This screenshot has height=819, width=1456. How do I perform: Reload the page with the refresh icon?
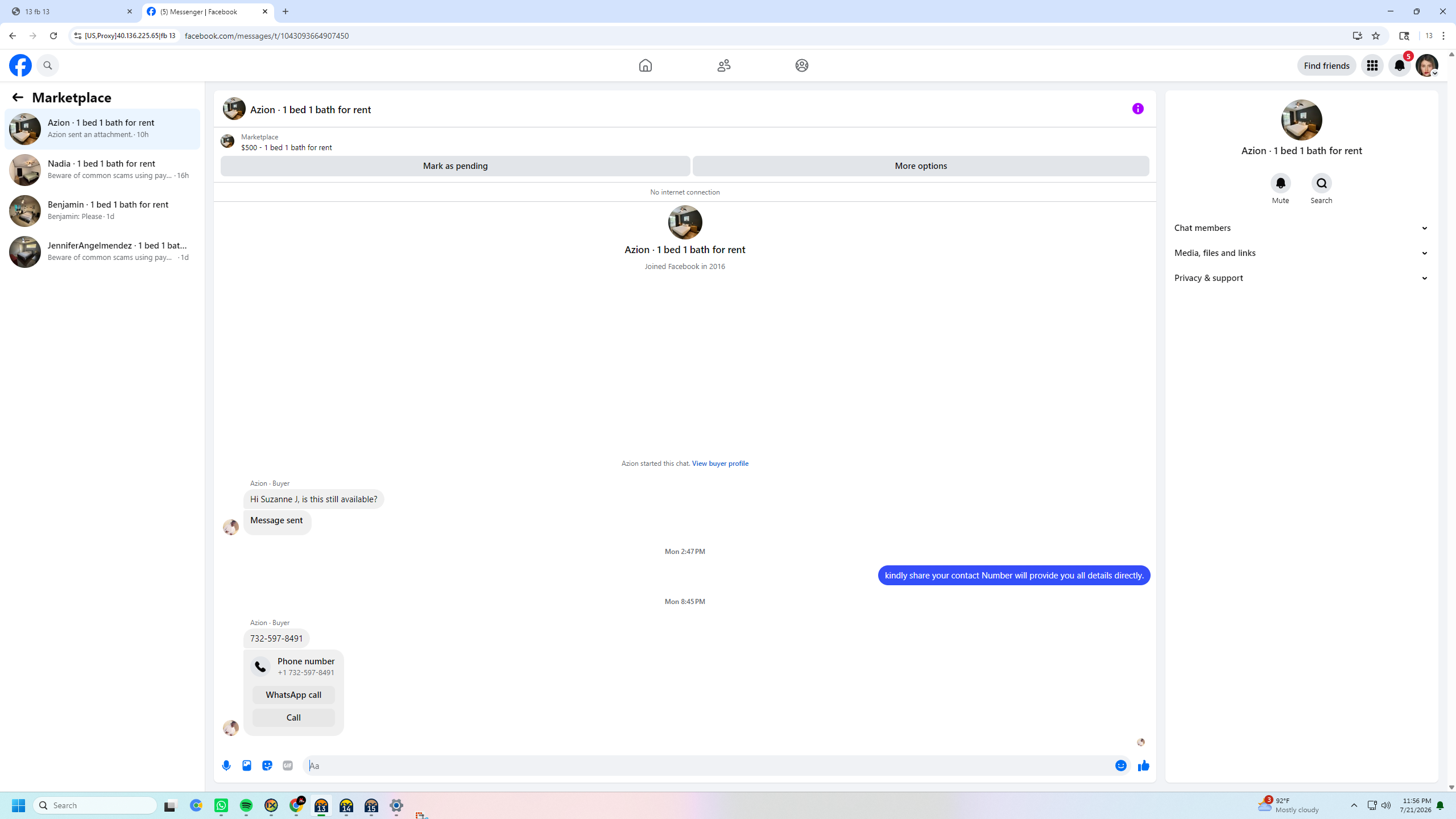point(53,36)
